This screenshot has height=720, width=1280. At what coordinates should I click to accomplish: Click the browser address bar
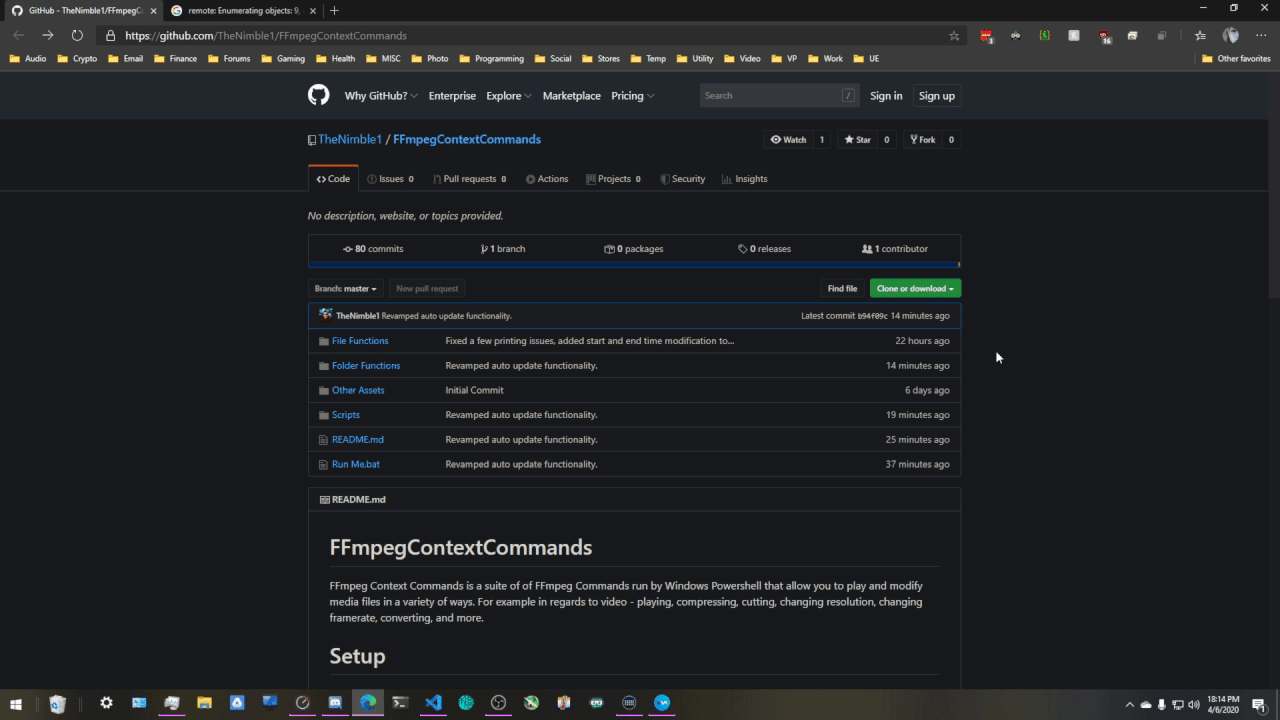(530, 35)
